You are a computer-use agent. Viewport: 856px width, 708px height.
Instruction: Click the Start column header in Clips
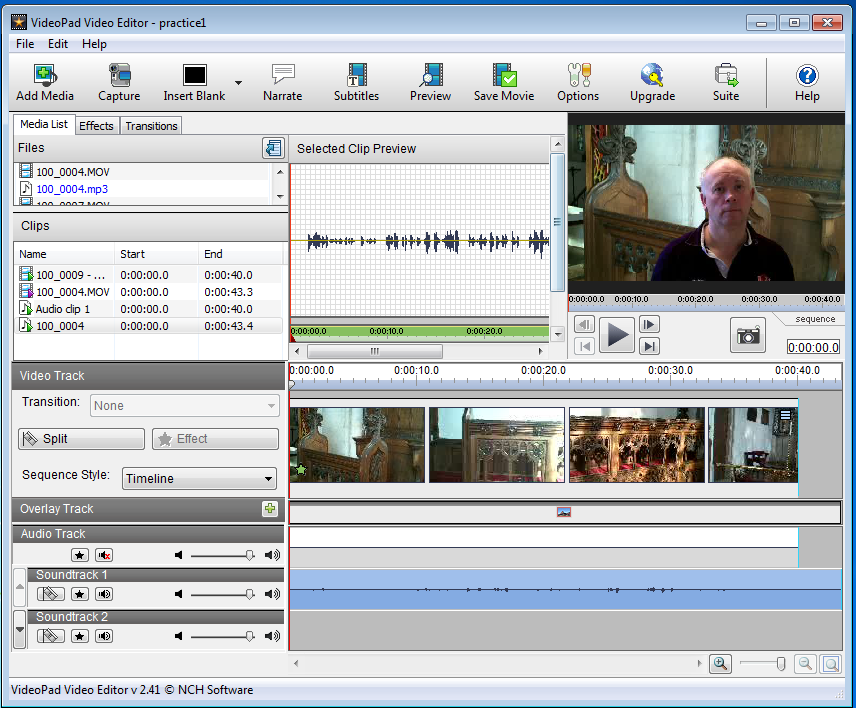pyautogui.click(x=157, y=254)
